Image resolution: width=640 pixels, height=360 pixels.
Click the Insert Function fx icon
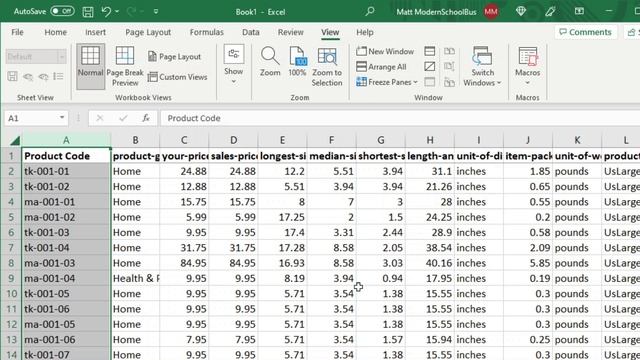click(x=146, y=118)
